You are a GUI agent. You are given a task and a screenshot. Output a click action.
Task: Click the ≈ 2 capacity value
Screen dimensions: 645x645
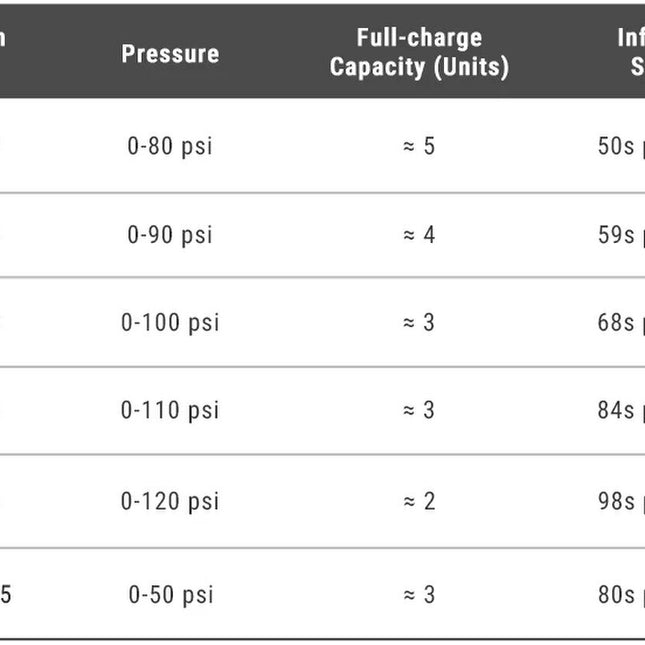point(419,501)
